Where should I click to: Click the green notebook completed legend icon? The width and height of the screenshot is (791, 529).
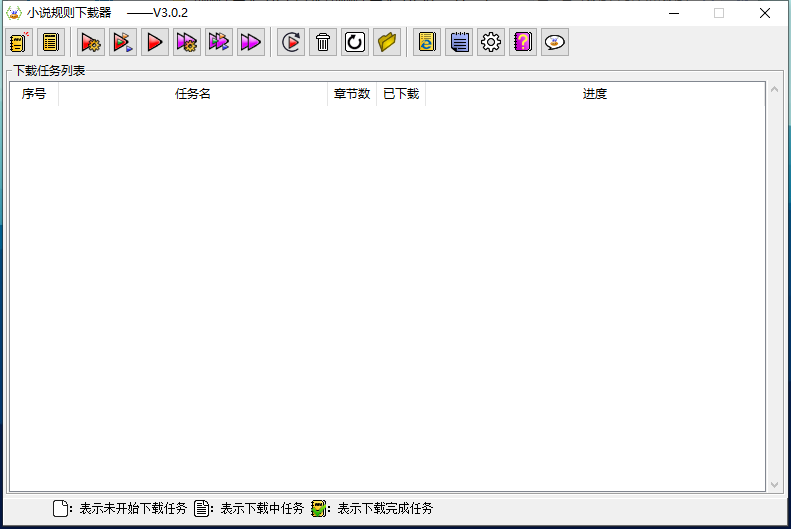(318, 508)
